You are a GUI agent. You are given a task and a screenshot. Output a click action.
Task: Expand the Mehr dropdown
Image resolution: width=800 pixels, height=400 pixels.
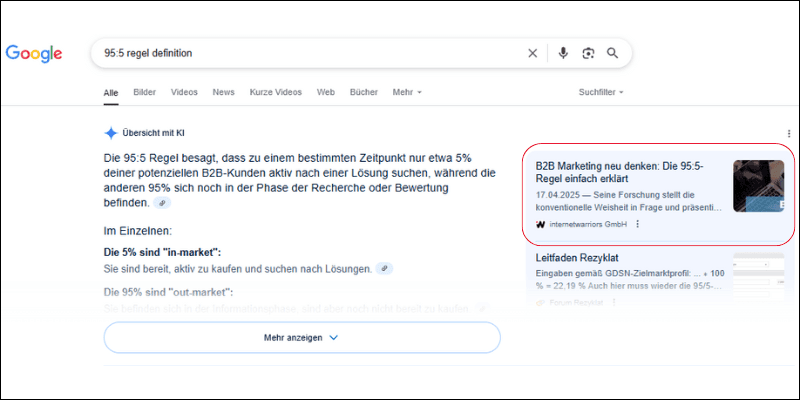click(x=407, y=92)
